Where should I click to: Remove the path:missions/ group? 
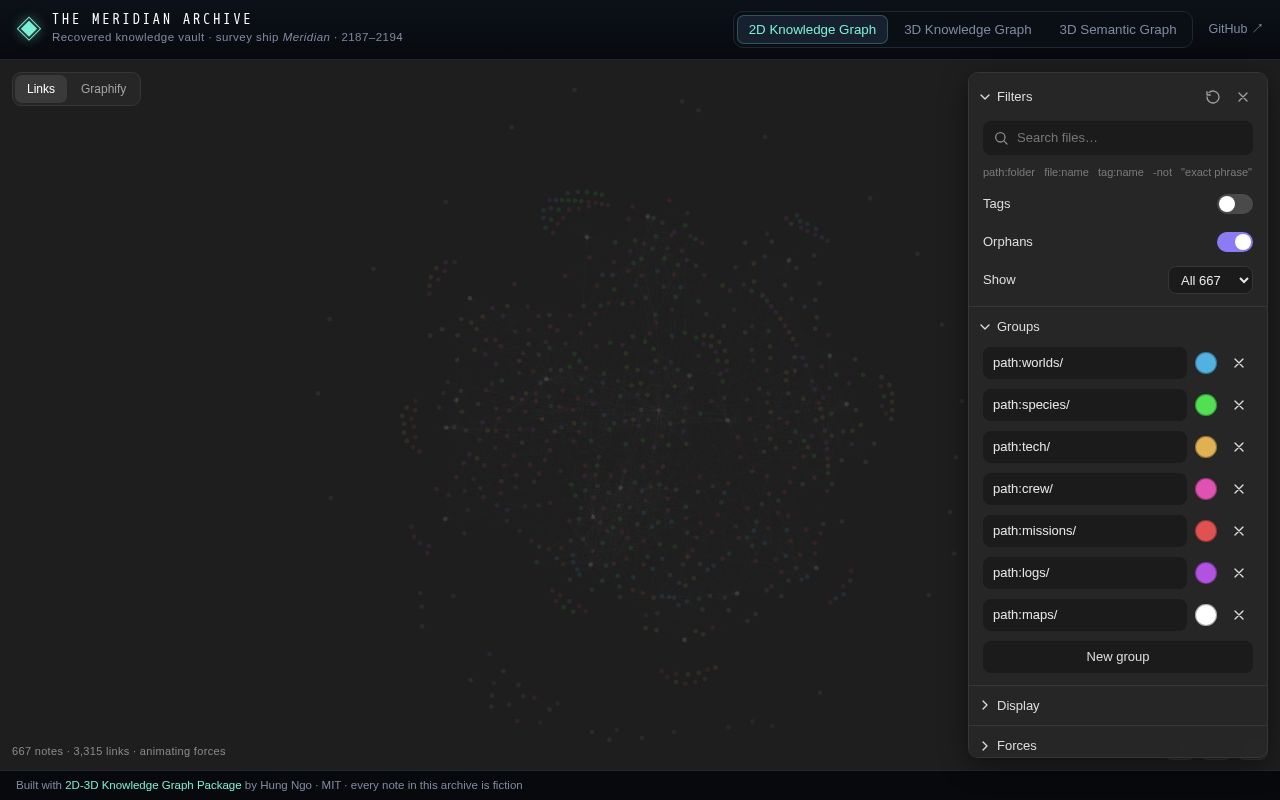[x=1239, y=531]
